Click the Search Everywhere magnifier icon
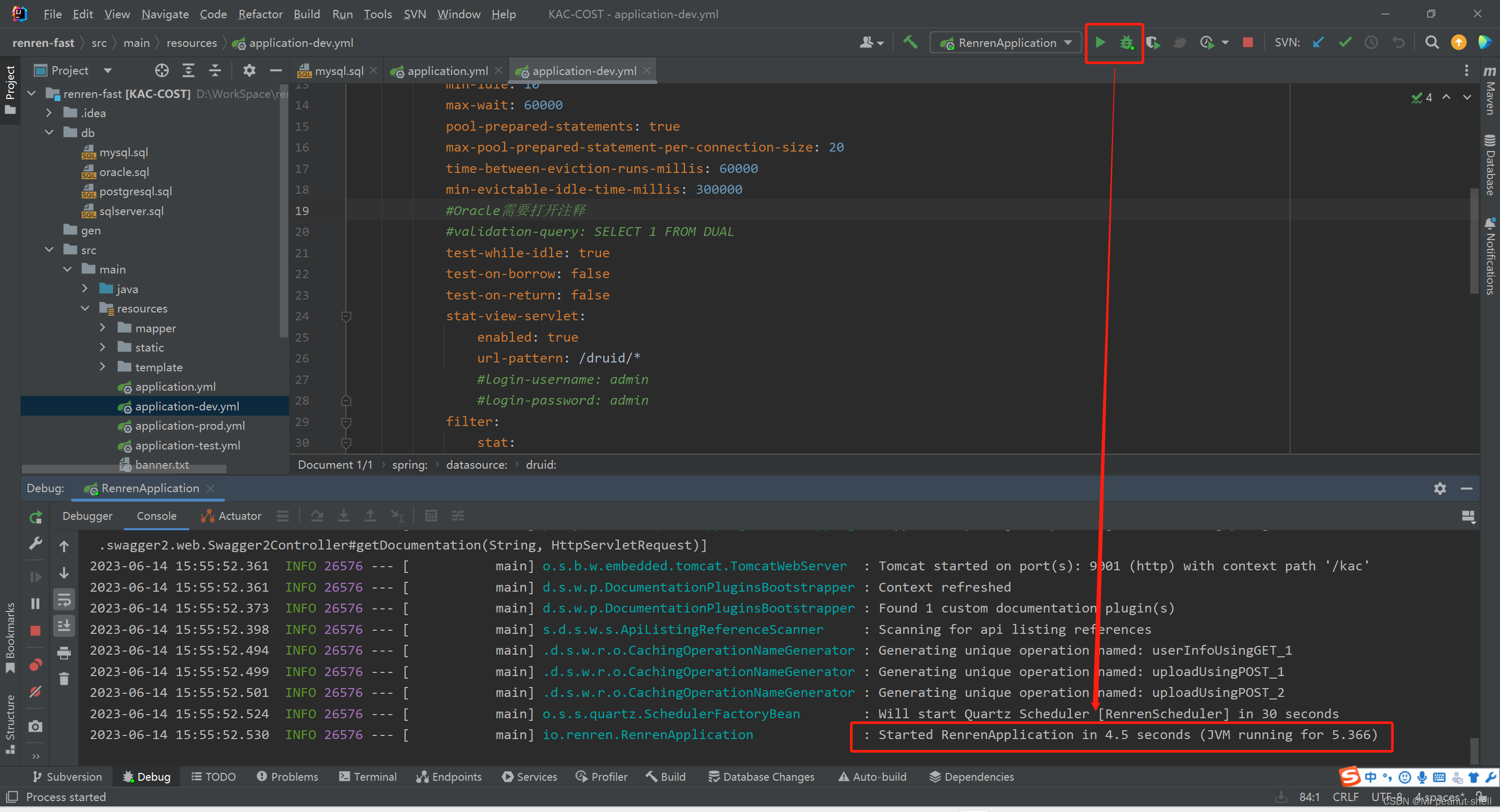Image resolution: width=1500 pixels, height=812 pixels. coord(1432,43)
